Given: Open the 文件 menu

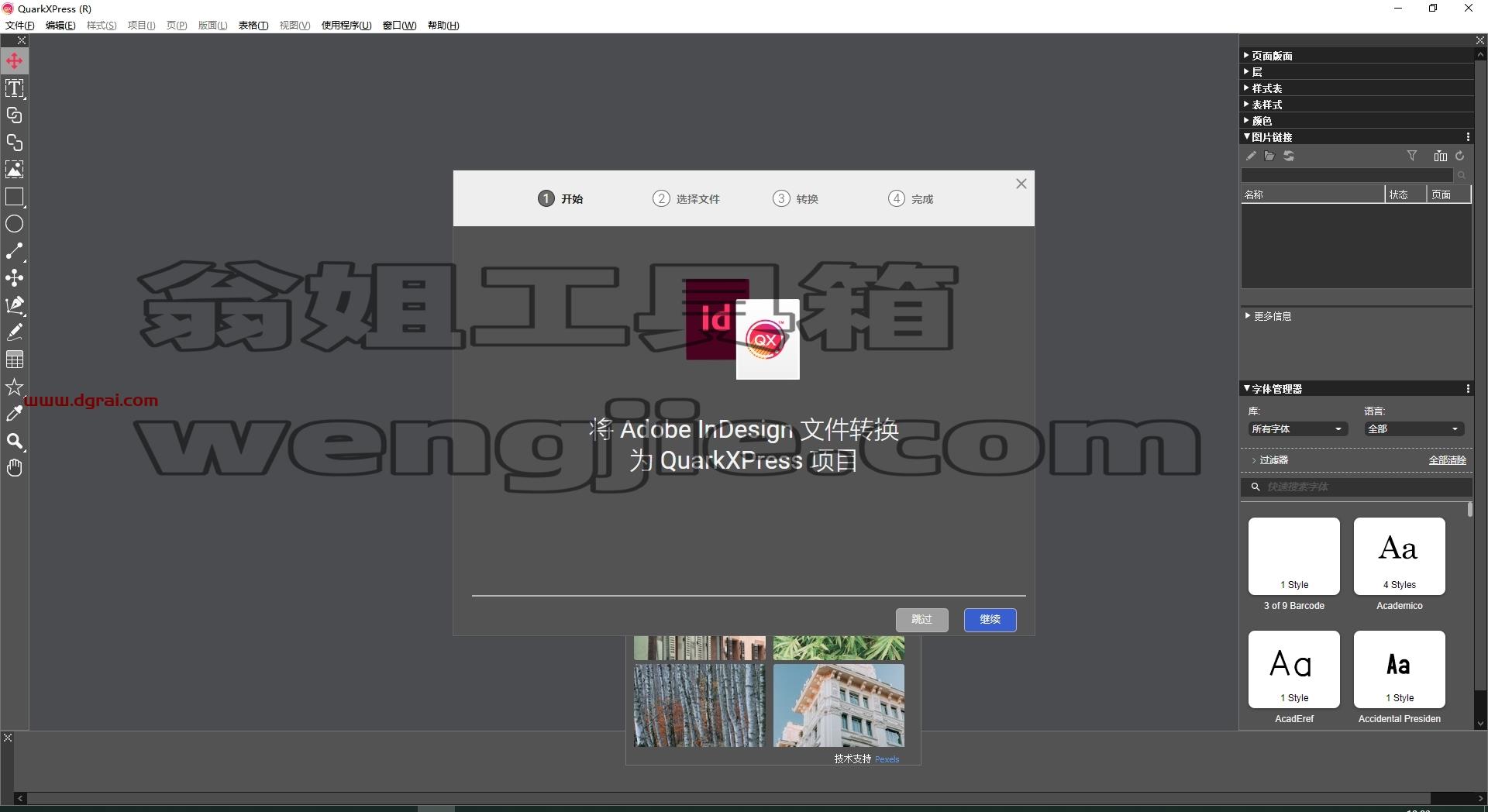Looking at the screenshot, I should point(19,26).
